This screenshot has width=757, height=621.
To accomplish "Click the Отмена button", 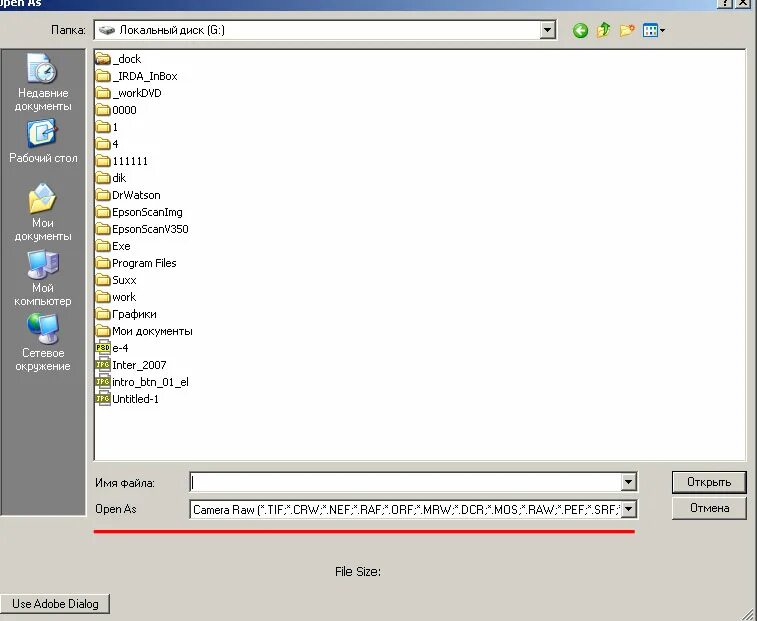I will [x=709, y=508].
